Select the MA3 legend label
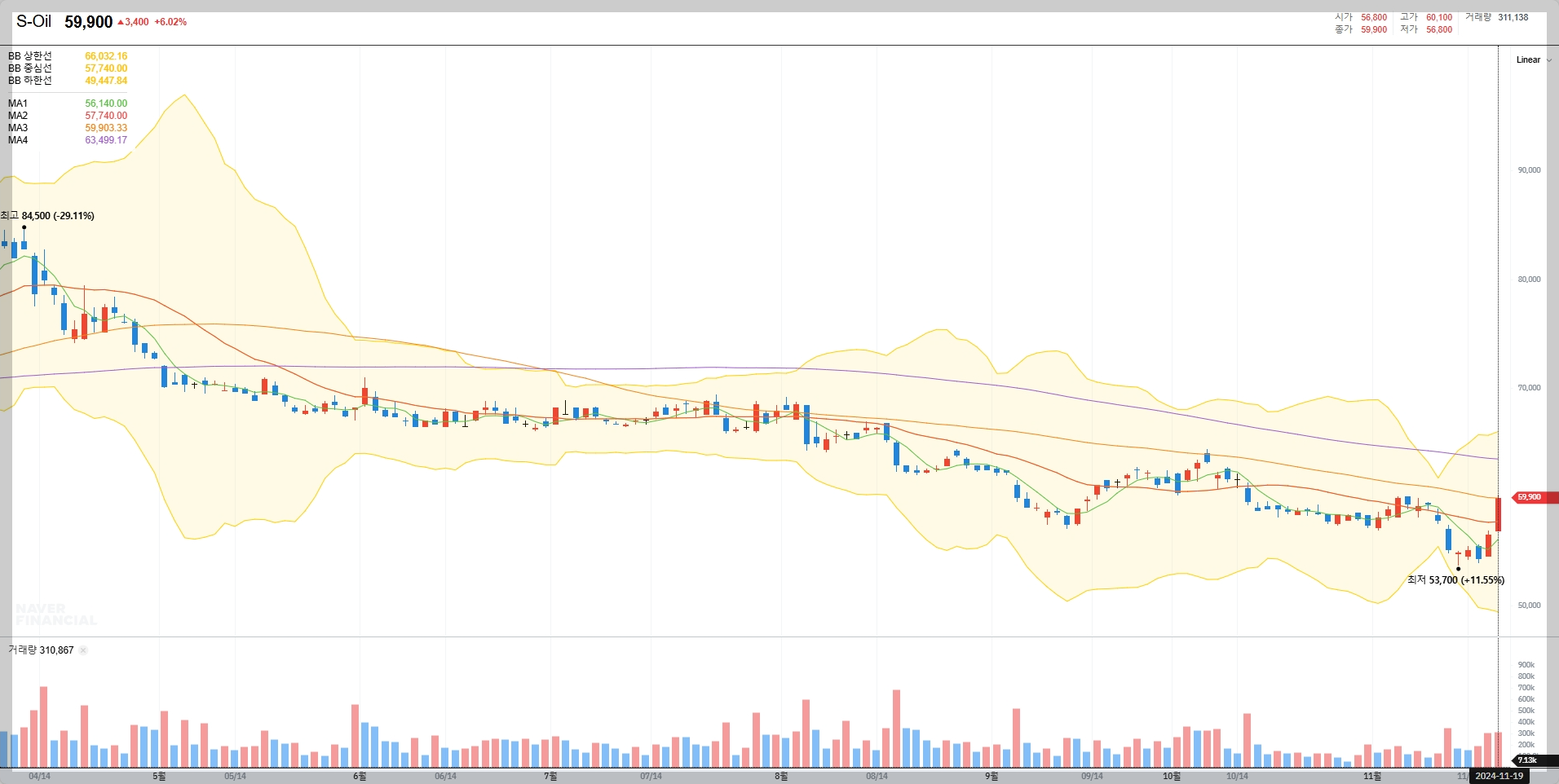The width and height of the screenshot is (1559, 784). pyautogui.click(x=18, y=128)
